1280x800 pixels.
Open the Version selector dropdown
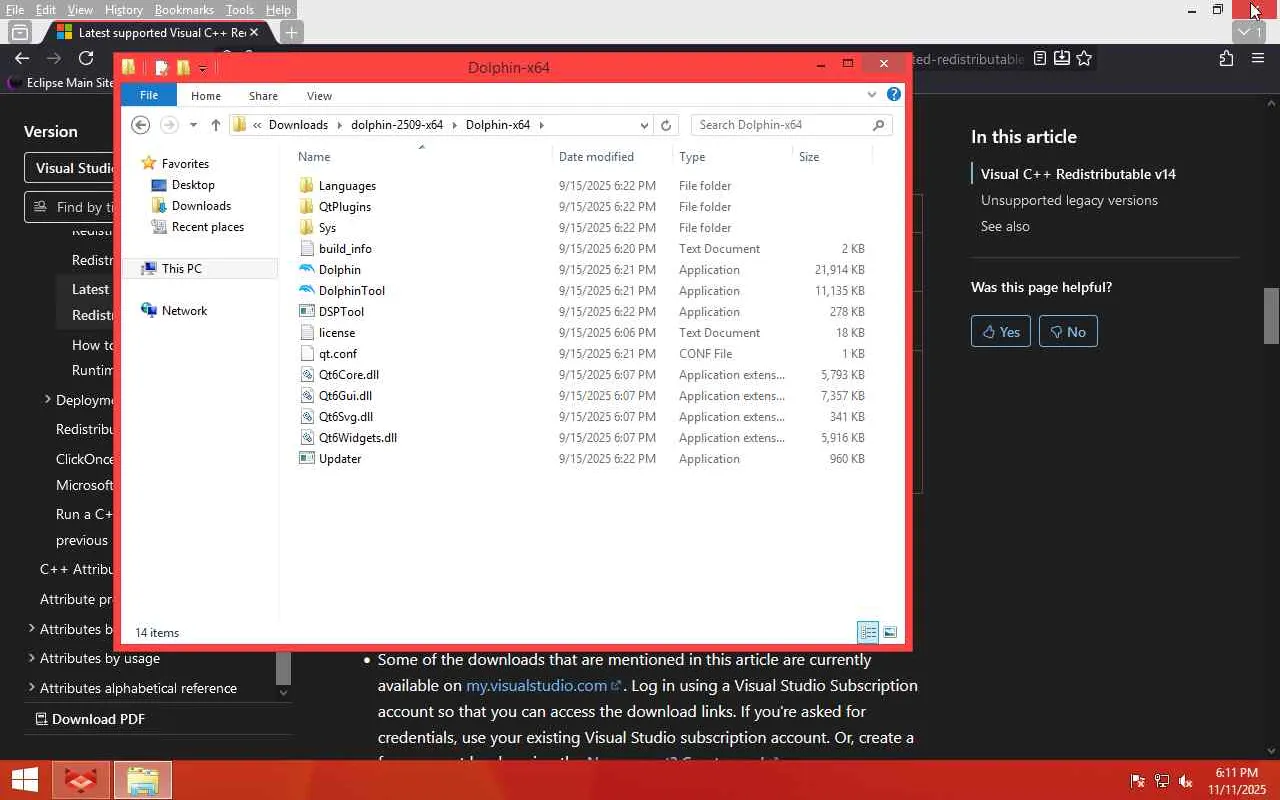tap(70, 168)
